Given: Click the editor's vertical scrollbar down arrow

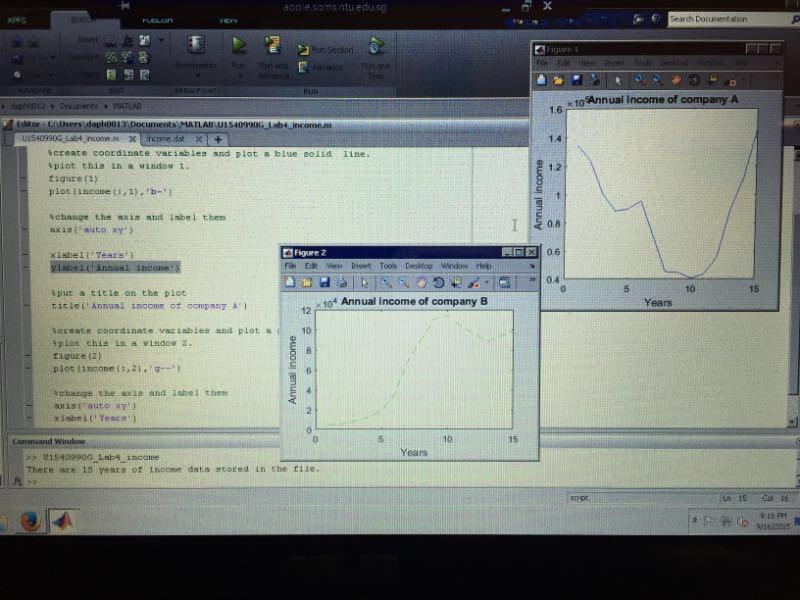Looking at the screenshot, I should [791, 422].
